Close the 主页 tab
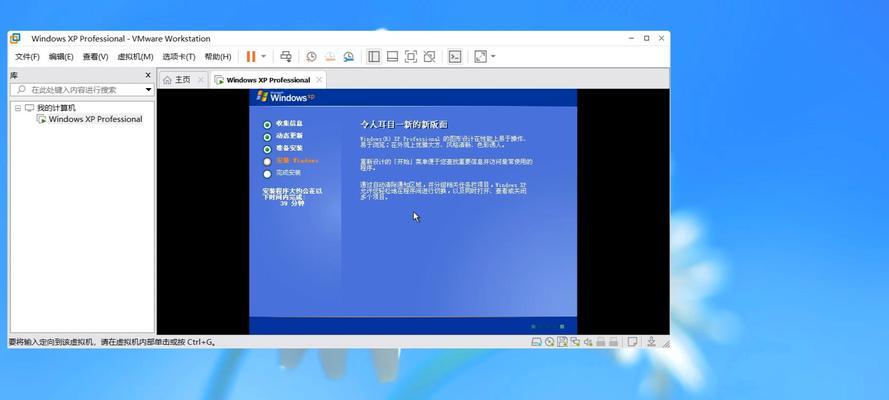 pos(200,80)
